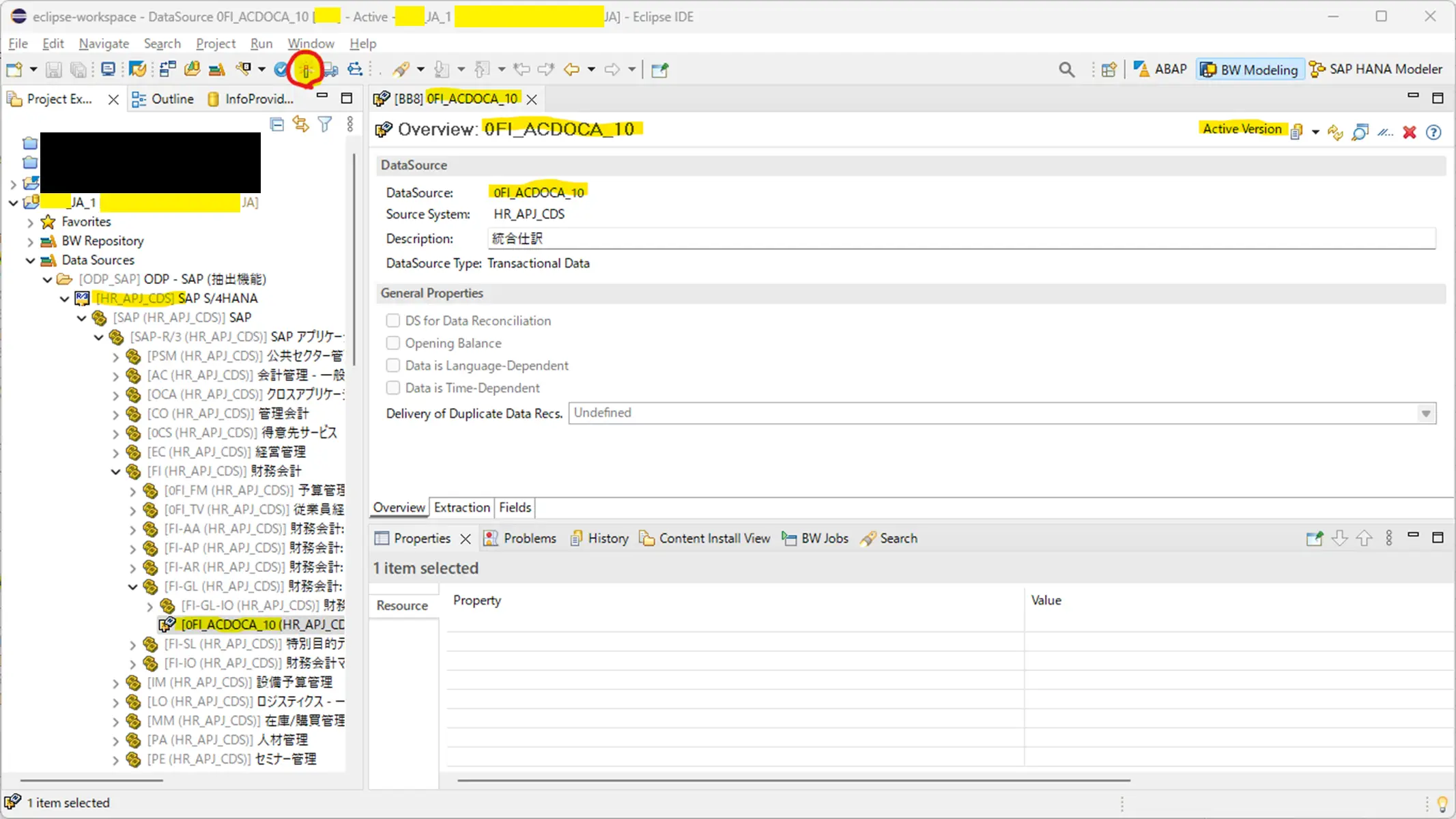Open the Navigate menu
Viewport: 1456px width, 819px height.
coord(104,44)
